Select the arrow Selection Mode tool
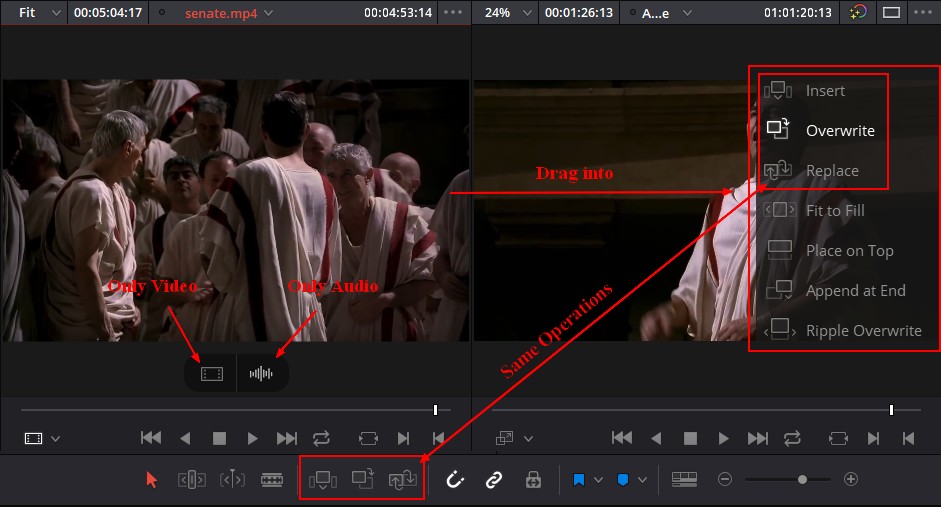This screenshot has height=507, width=941. [x=152, y=480]
